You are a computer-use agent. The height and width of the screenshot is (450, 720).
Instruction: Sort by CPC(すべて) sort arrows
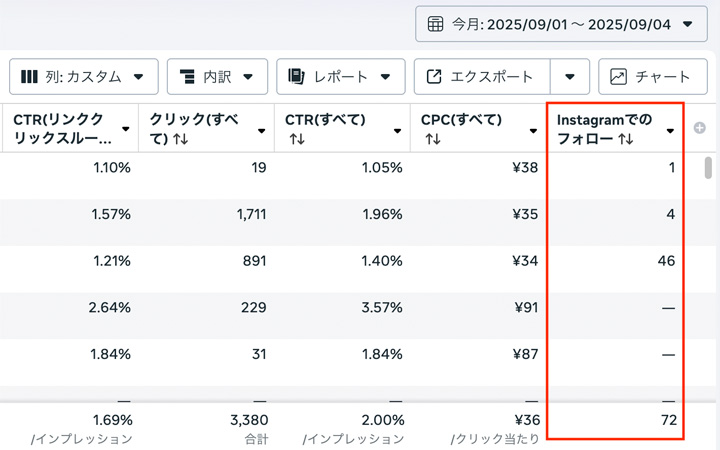(433, 139)
